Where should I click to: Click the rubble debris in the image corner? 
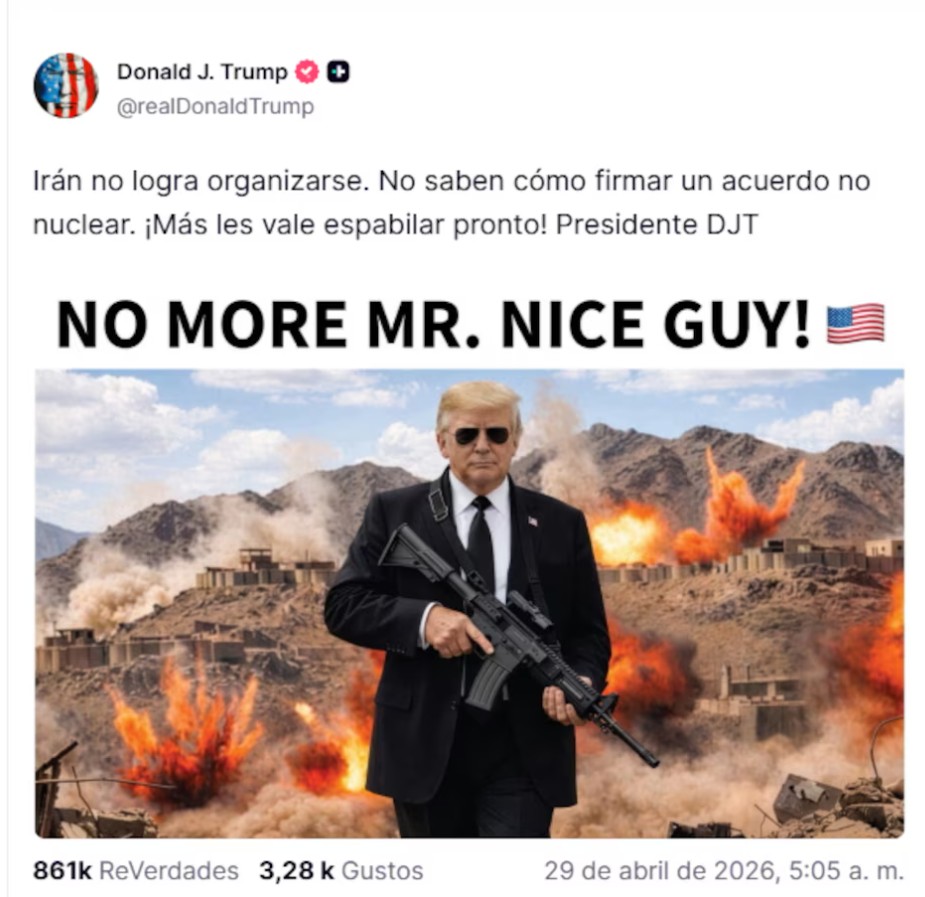(x=838, y=805)
